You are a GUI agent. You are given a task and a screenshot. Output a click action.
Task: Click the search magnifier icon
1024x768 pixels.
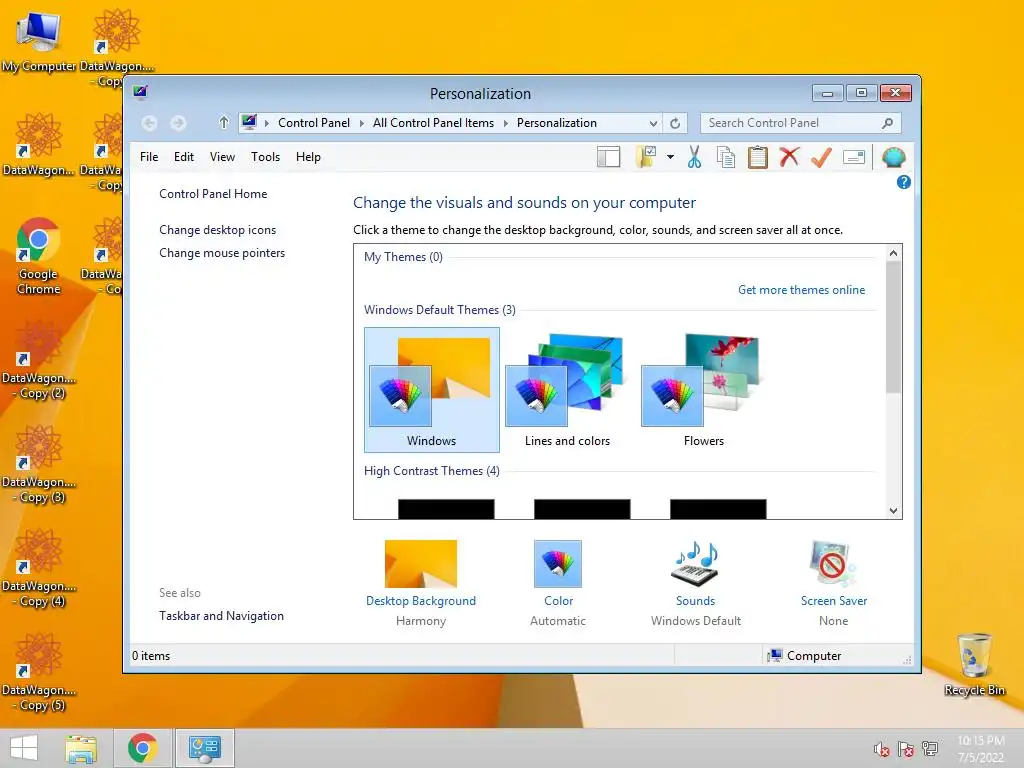coord(888,123)
